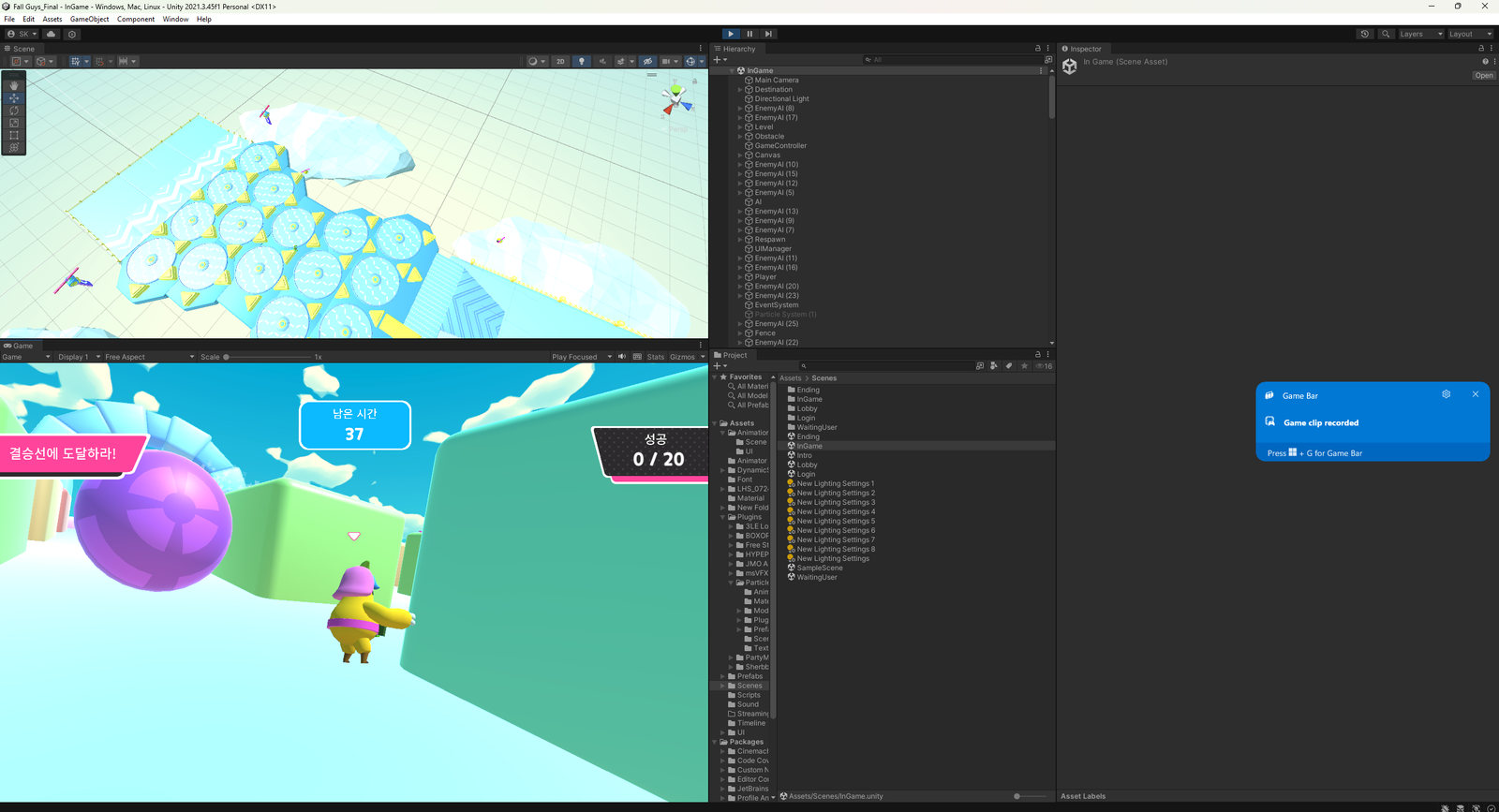Click Gizmos button in Game view
Screen dimensions: 1499x812
point(682,357)
